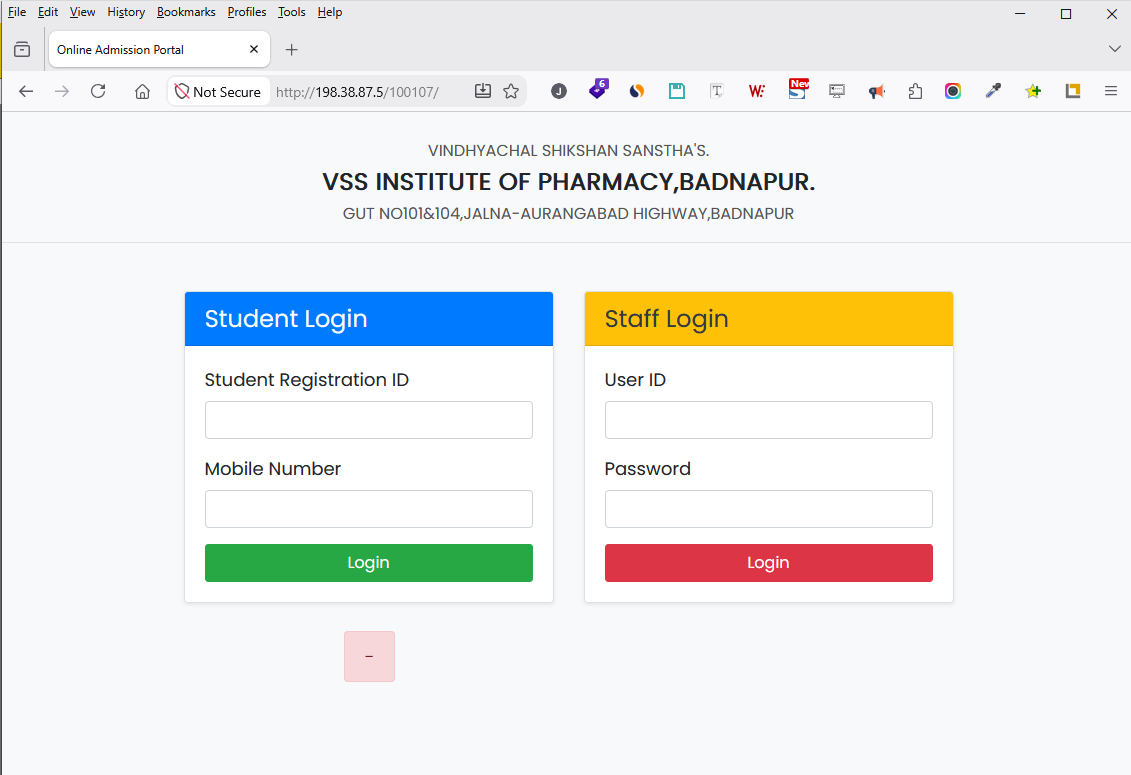Open the Firefox View icon
Image resolution: width=1131 pixels, height=775 pixels.
coord(22,49)
